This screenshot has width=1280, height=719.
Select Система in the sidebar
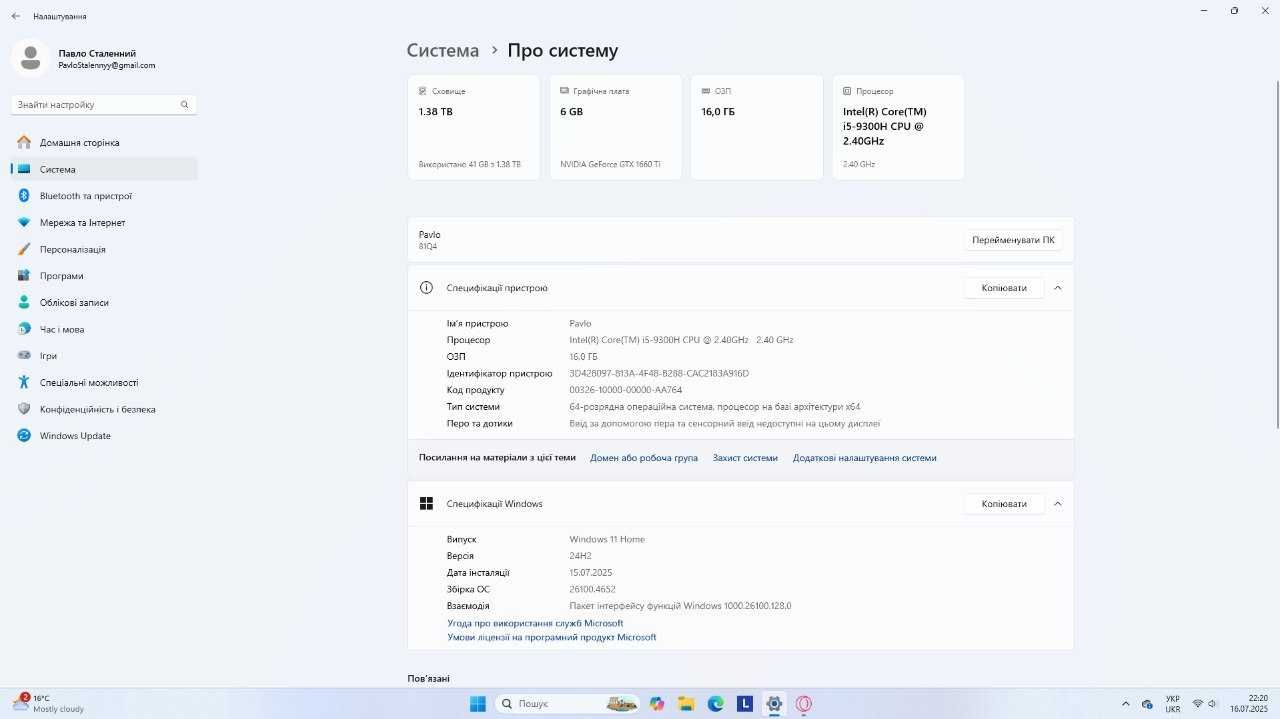[104, 169]
